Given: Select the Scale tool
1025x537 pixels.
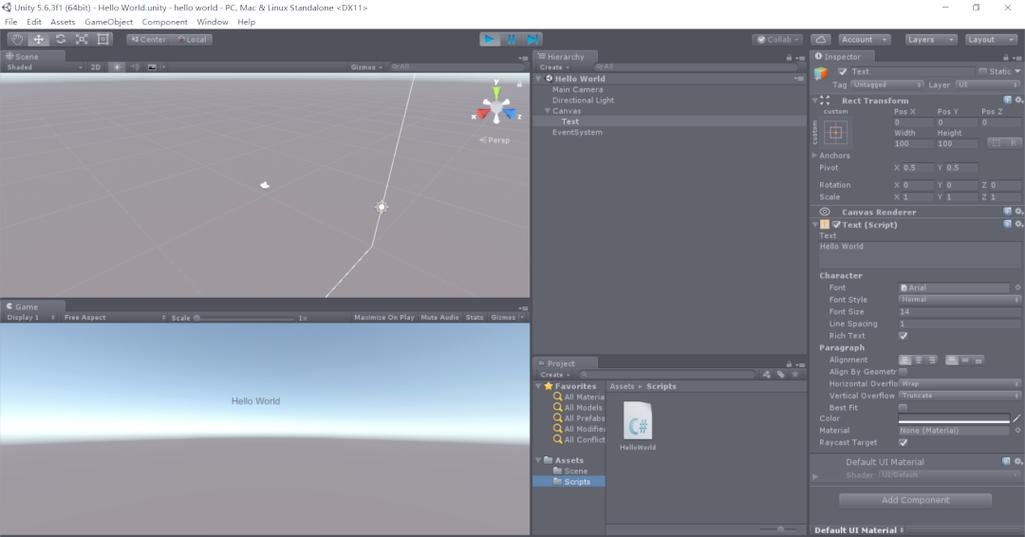Looking at the screenshot, I should [x=82, y=39].
